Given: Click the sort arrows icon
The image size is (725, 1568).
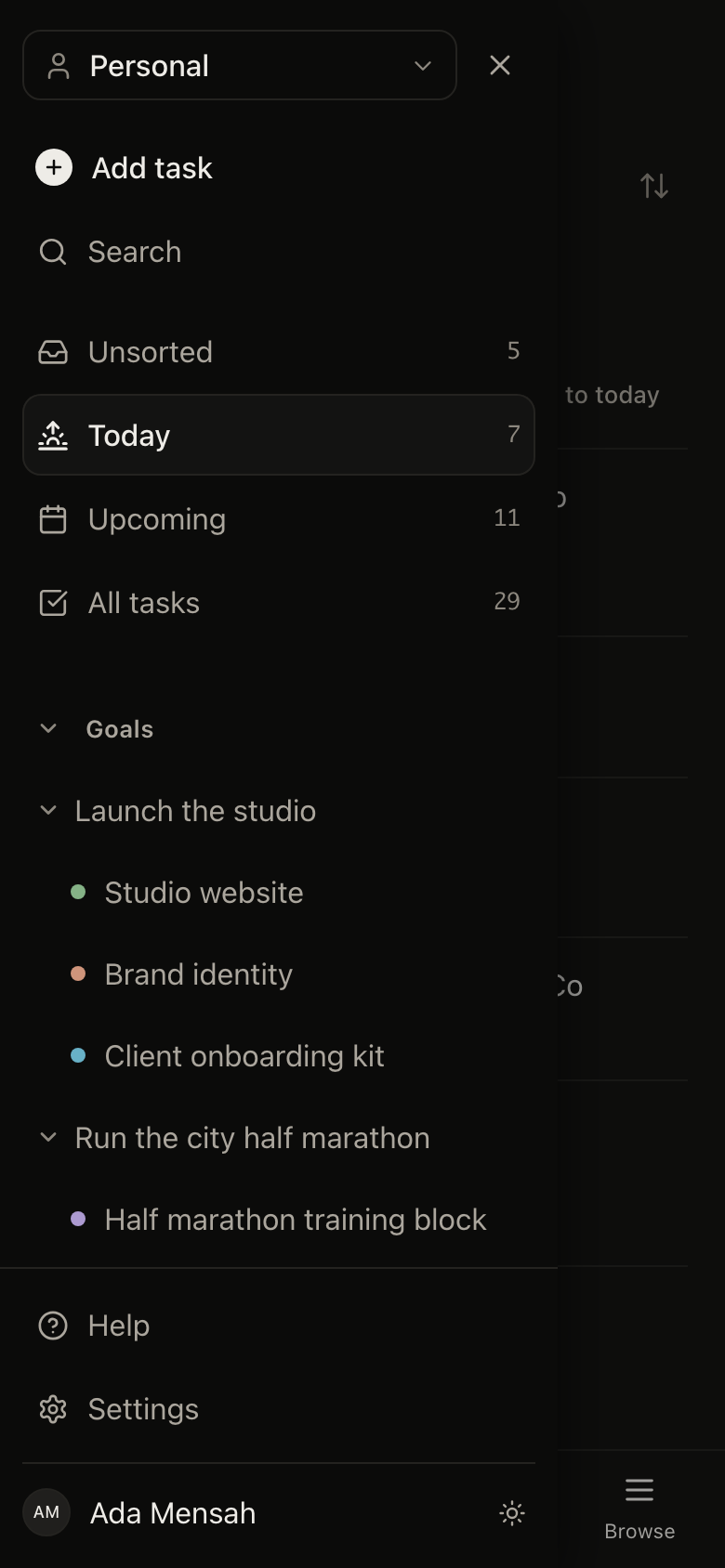Looking at the screenshot, I should tap(654, 186).
